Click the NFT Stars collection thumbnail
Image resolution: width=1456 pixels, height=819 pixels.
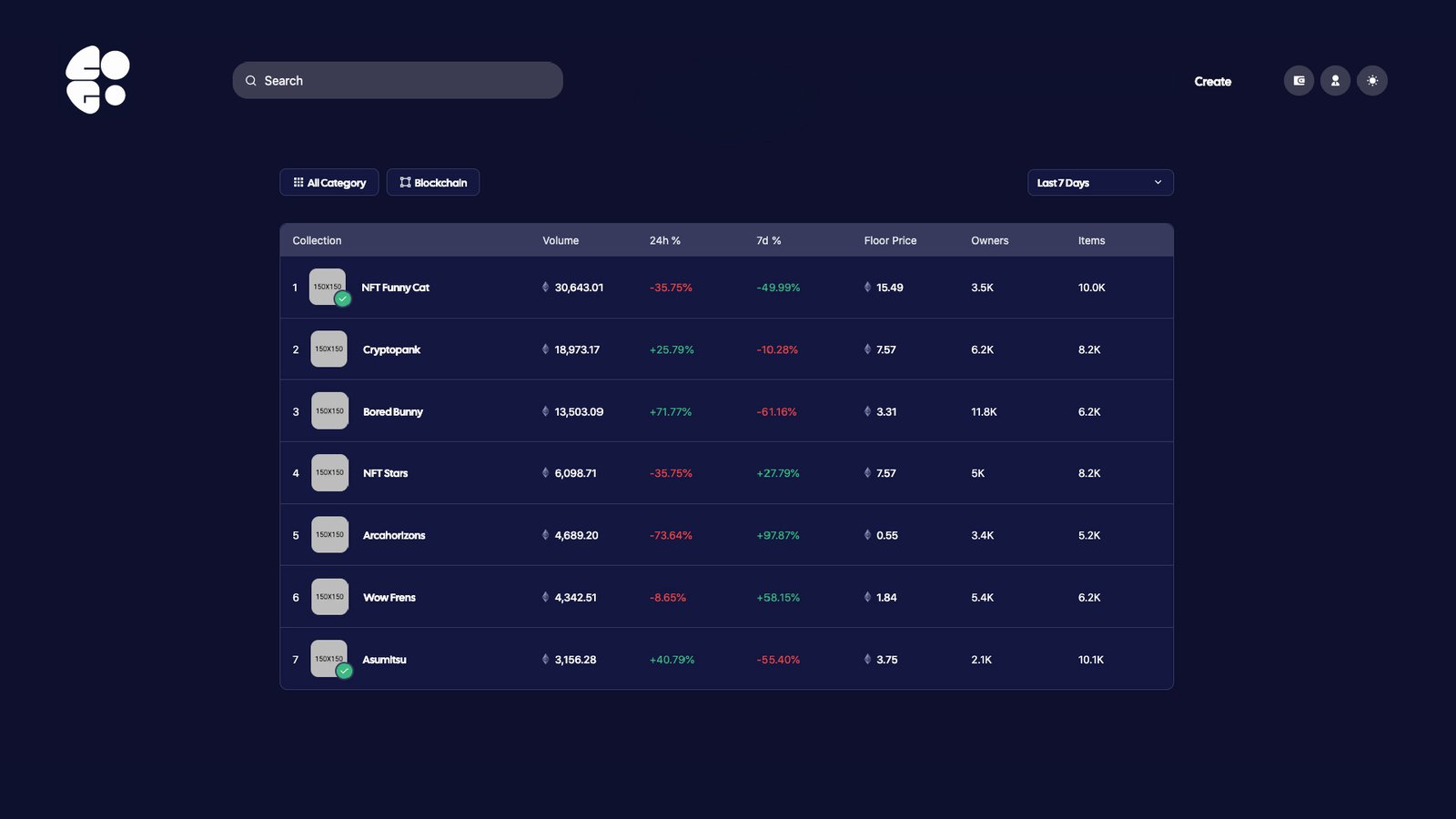[x=329, y=473]
